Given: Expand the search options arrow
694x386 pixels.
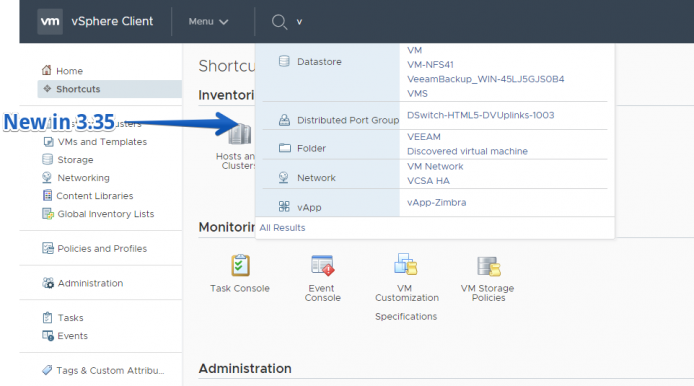Looking at the screenshot, I should 299,22.
